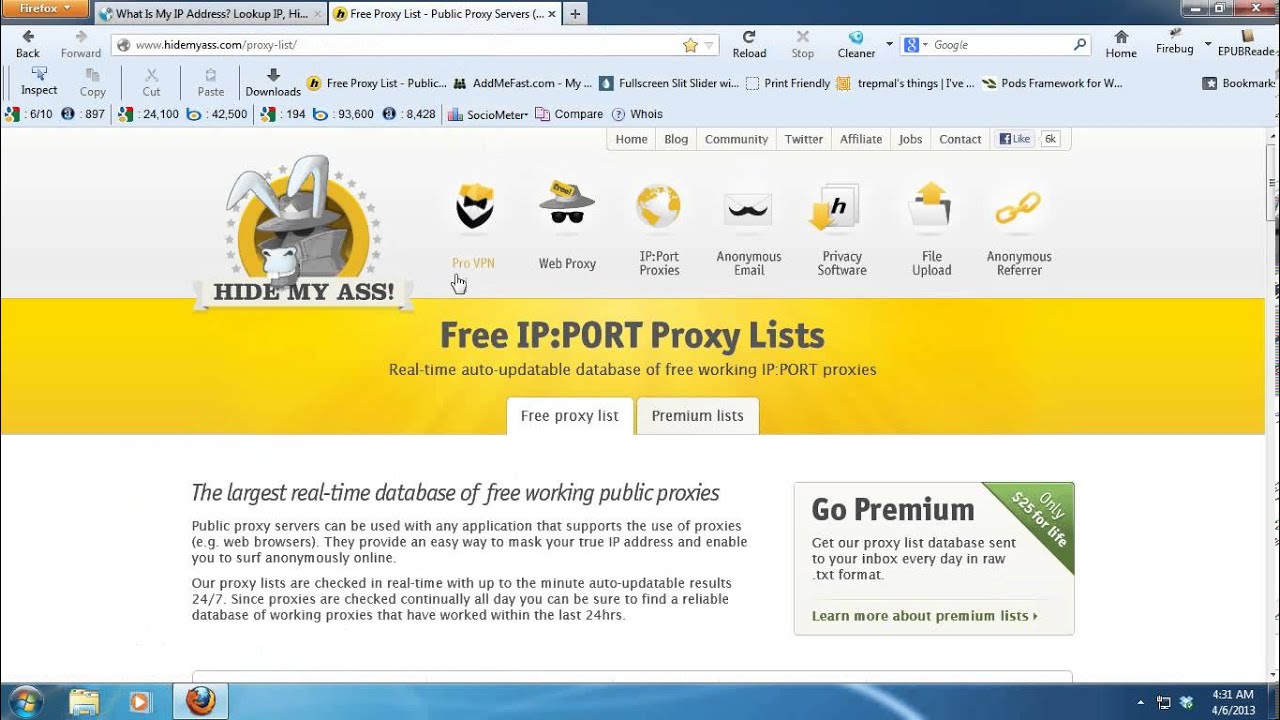This screenshot has width=1280, height=720.
Task: Open Anonymous Referrer chain icon
Action: click(1018, 209)
